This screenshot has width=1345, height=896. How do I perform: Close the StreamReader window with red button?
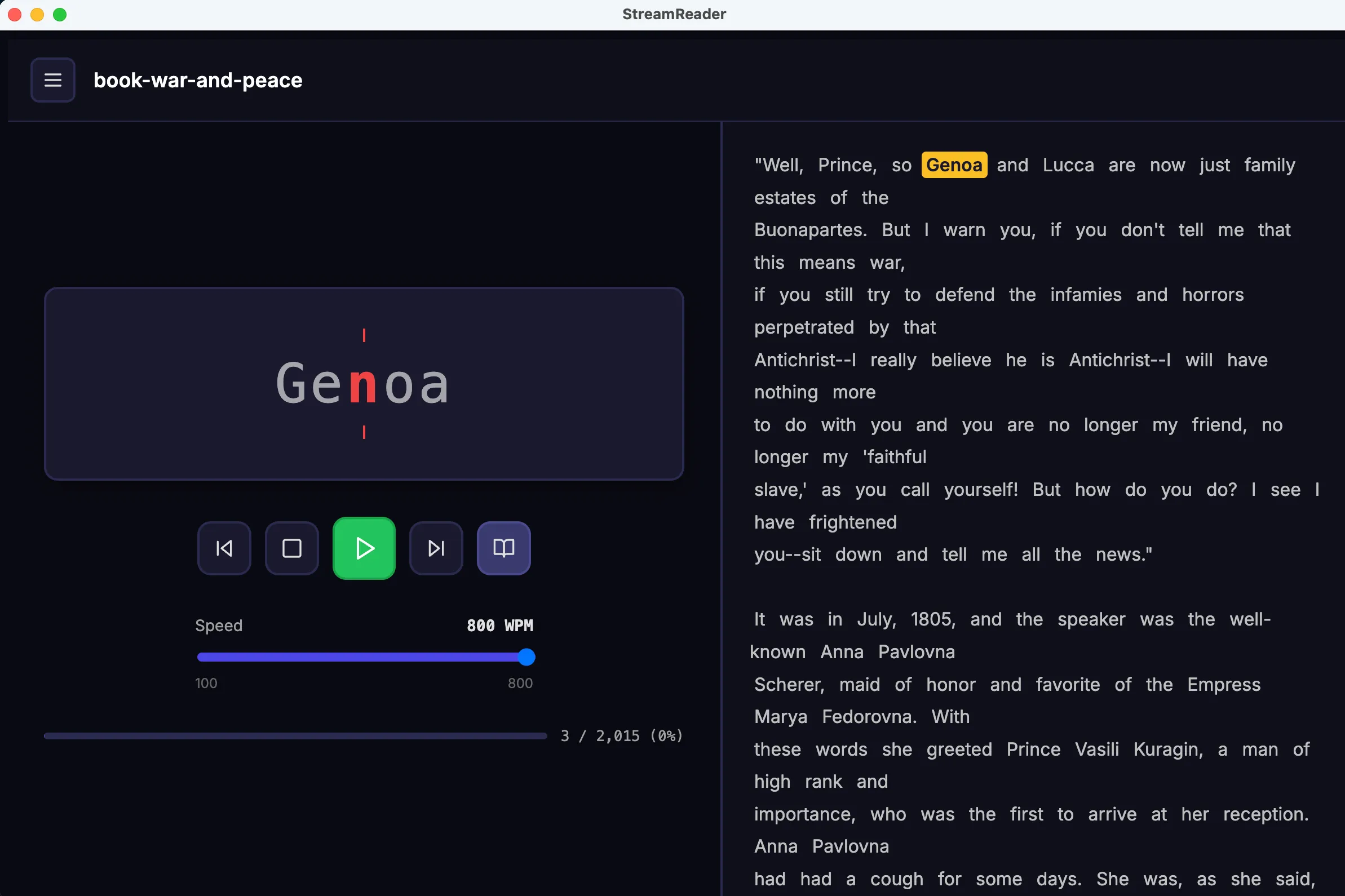tap(15, 14)
